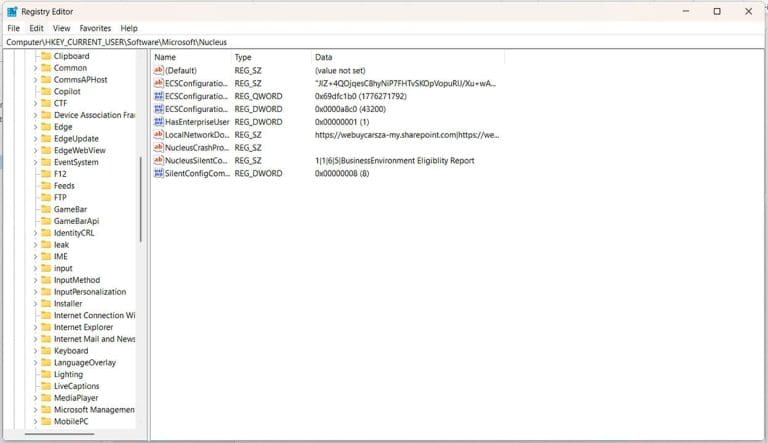Click the LiveCaptions folder icon

(x=46, y=386)
